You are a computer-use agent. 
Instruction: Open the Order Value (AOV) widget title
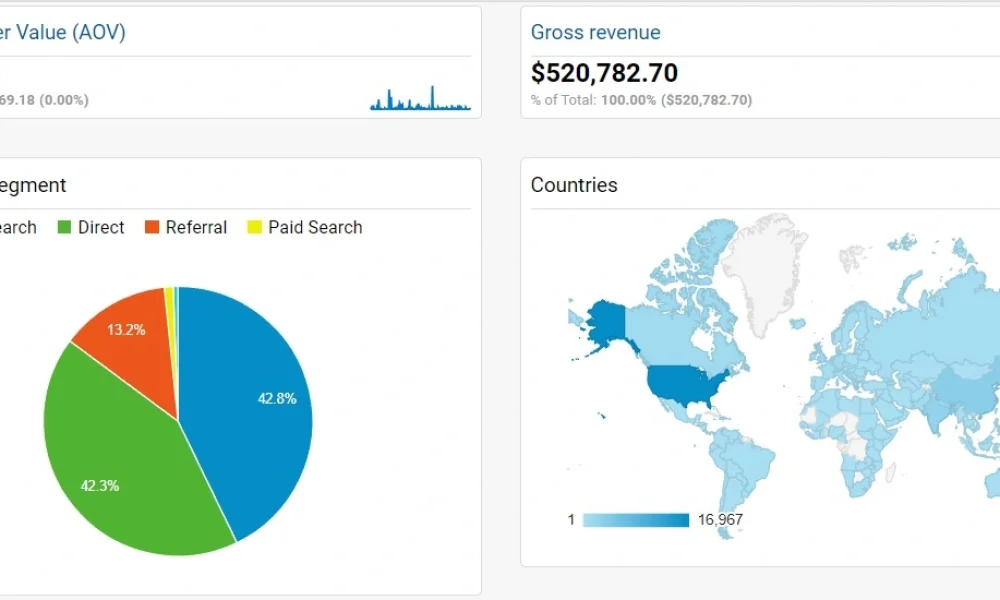62,32
